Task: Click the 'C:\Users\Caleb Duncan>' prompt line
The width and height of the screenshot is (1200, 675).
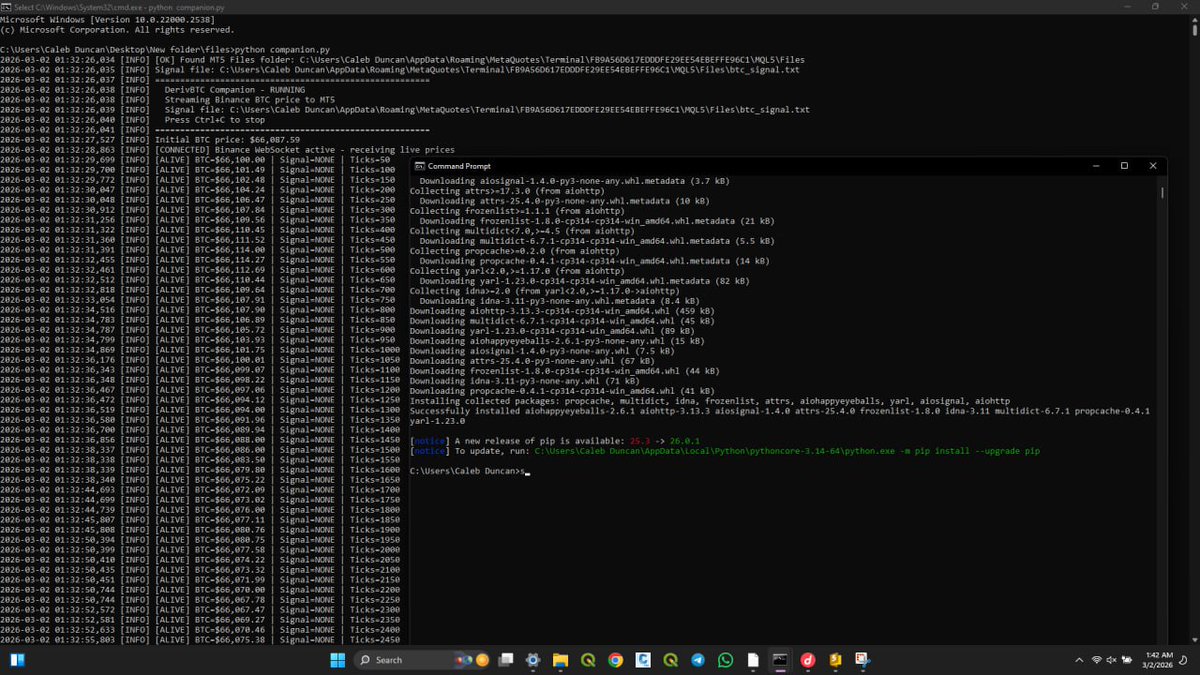Action: click(x=468, y=470)
